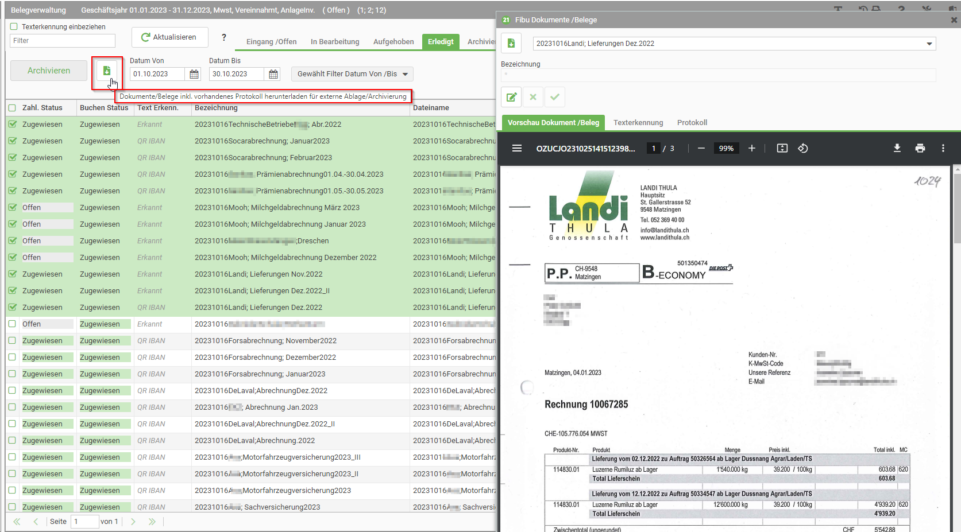Open the Datum Bis calendar picker

coord(273,74)
